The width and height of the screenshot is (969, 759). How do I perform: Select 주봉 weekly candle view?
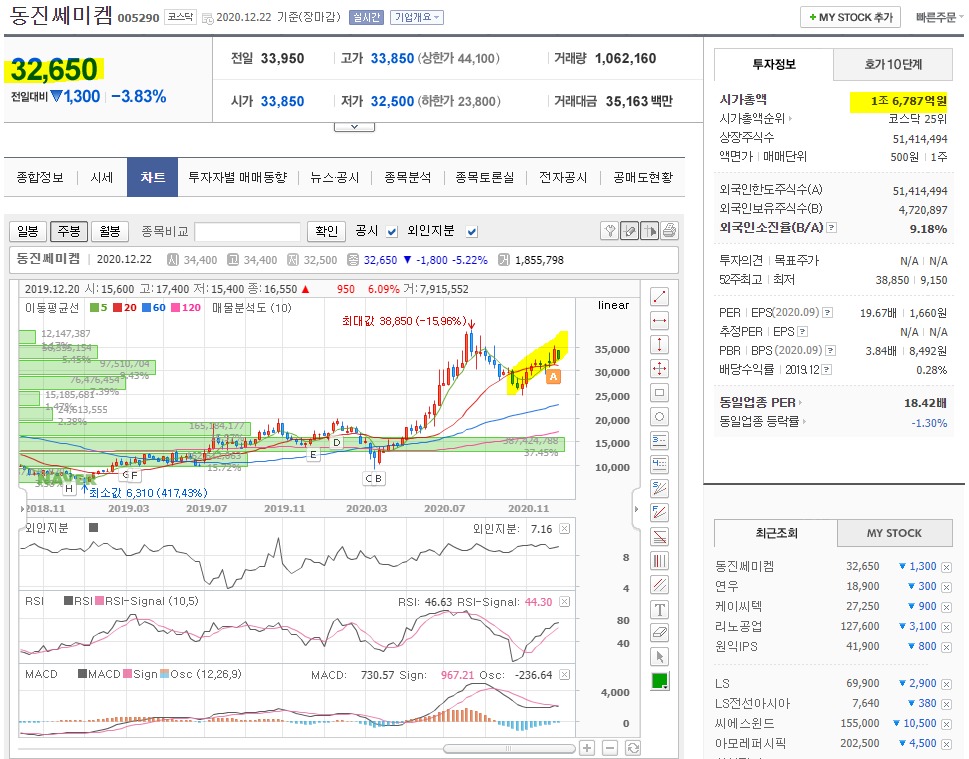pos(69,231)
